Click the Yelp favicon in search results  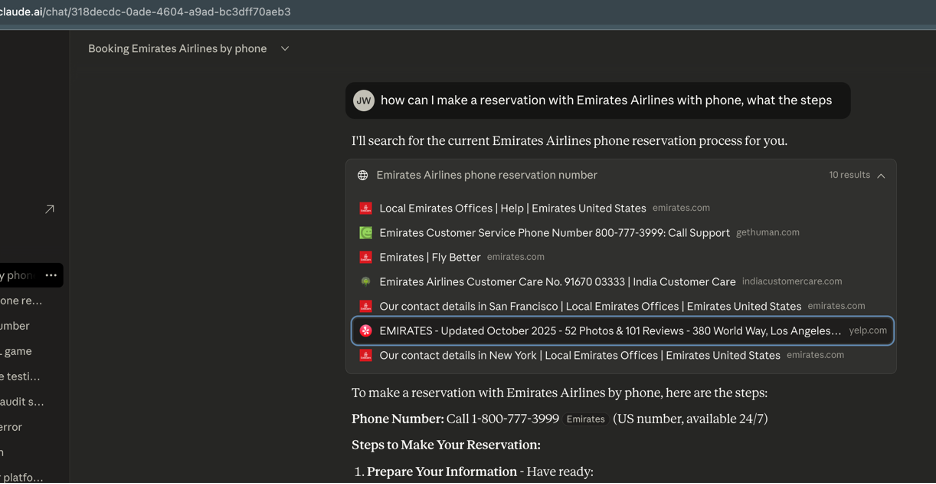tap(365, 331)
